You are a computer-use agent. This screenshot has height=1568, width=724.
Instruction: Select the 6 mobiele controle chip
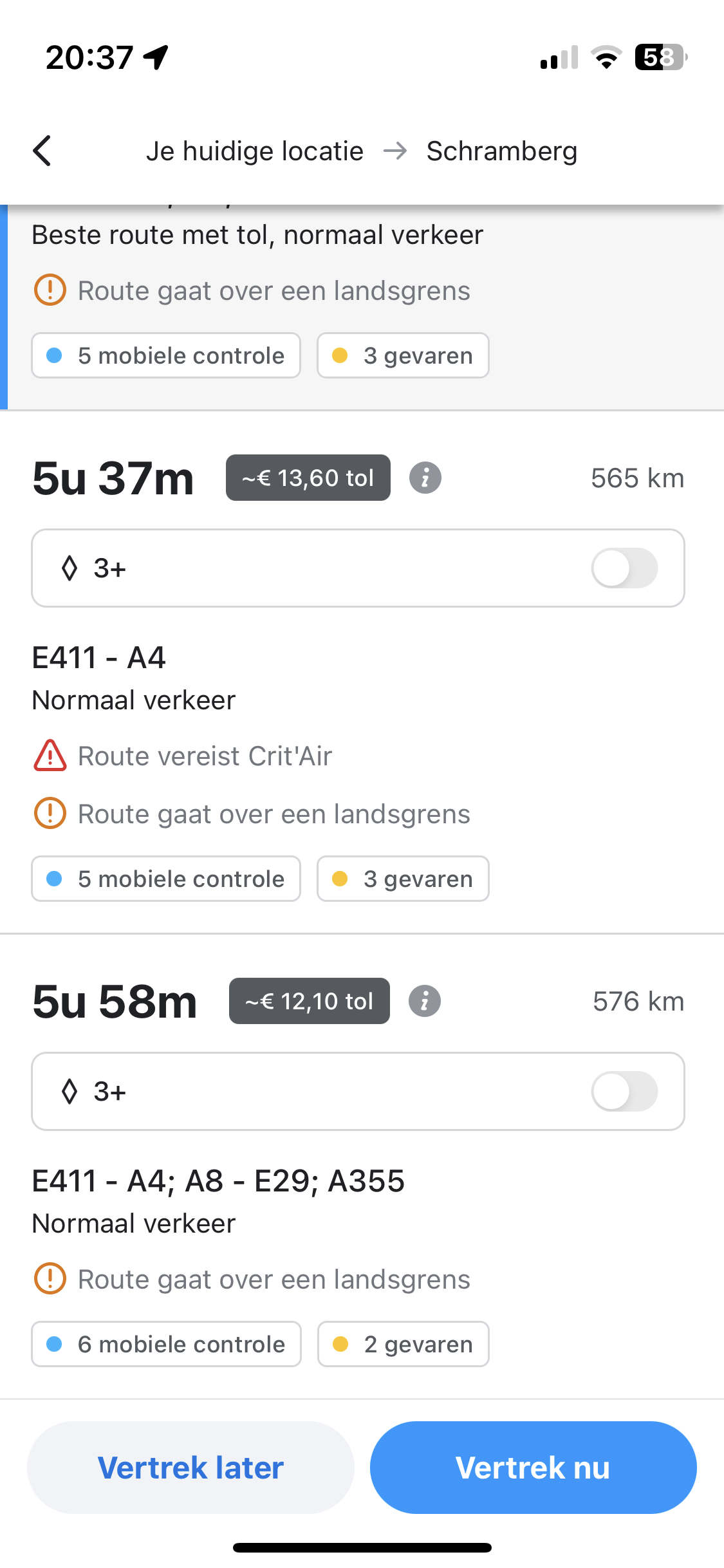pos(166,1344)
